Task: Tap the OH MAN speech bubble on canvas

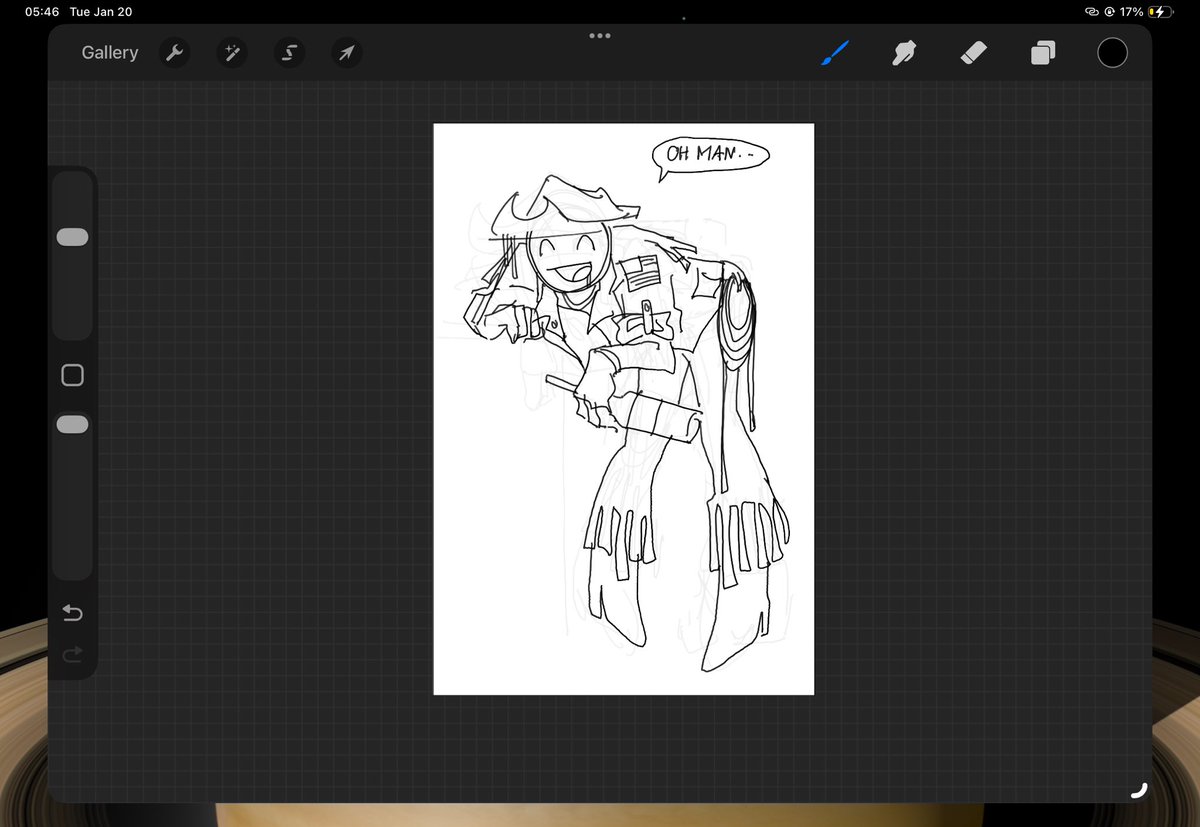Action: click(711, 157)
